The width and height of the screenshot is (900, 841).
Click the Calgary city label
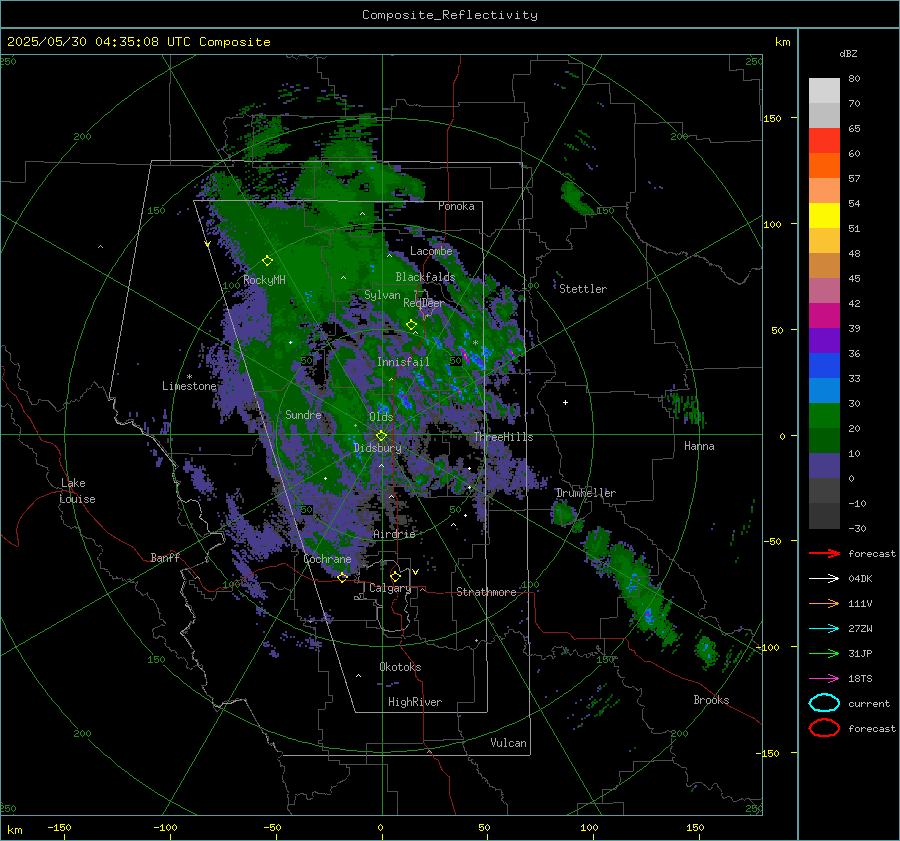[x=390, y=588]
